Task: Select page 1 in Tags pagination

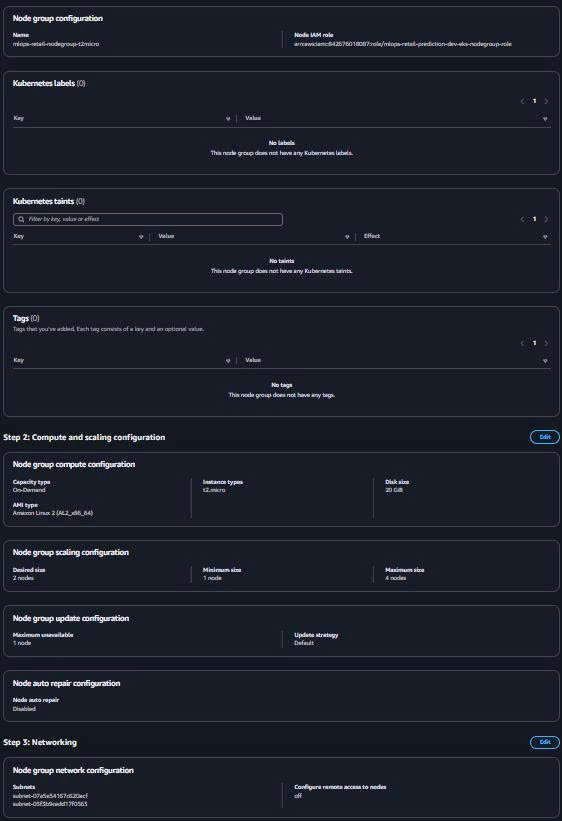Action: pyautogui.click(x=534, y=343)
